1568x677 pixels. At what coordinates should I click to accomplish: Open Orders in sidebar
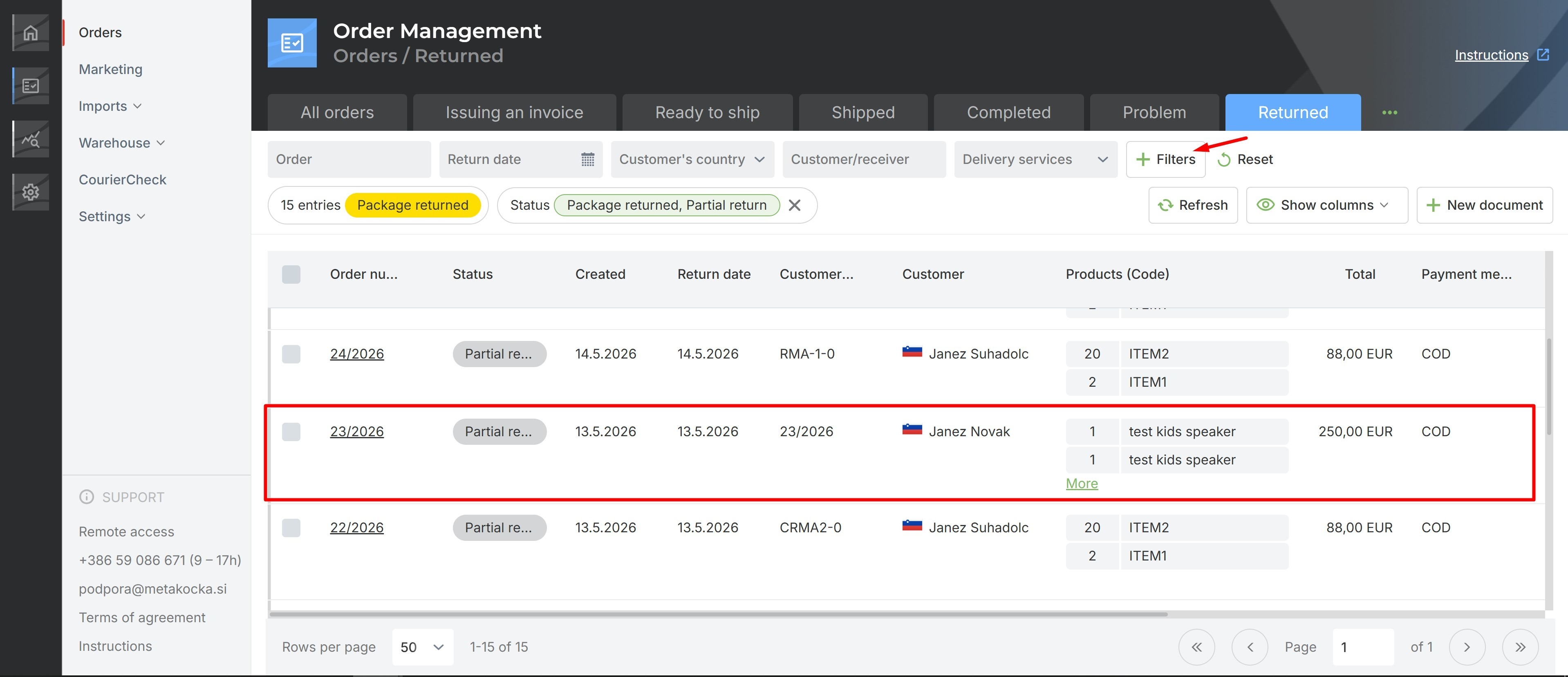point(101,33)
